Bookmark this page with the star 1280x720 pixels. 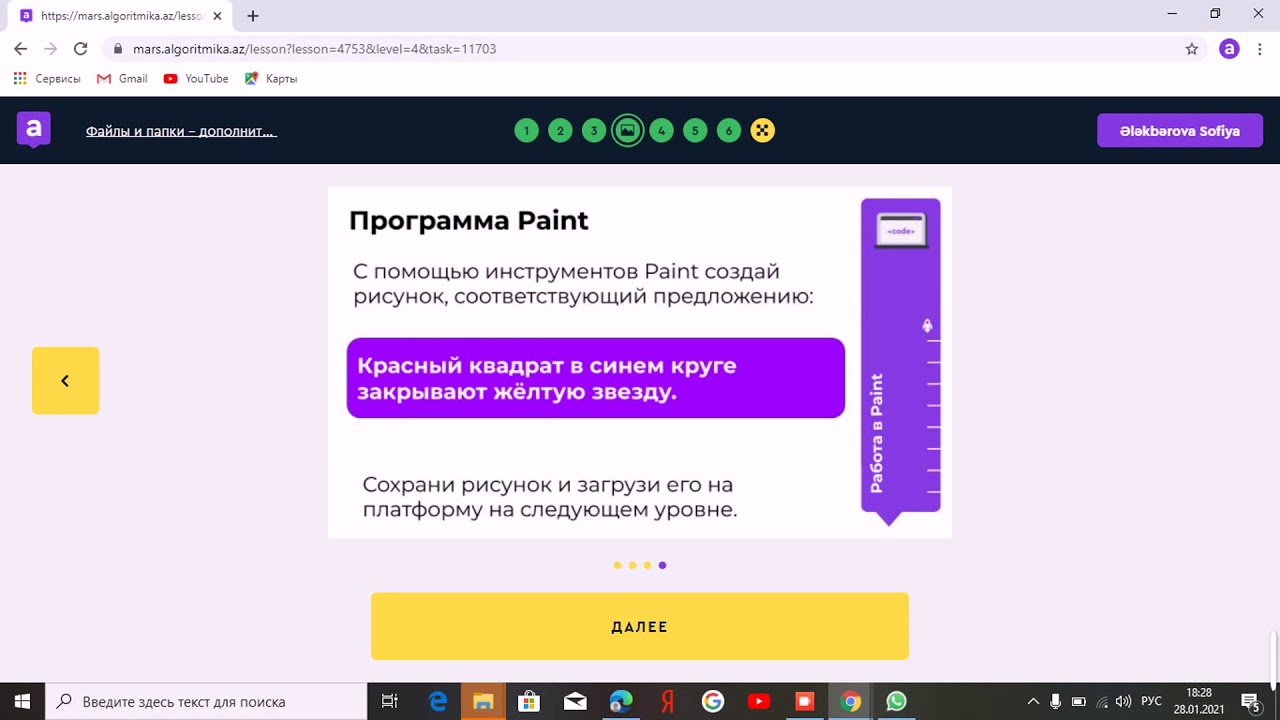pyautogui.click(x=1191, y=49)
